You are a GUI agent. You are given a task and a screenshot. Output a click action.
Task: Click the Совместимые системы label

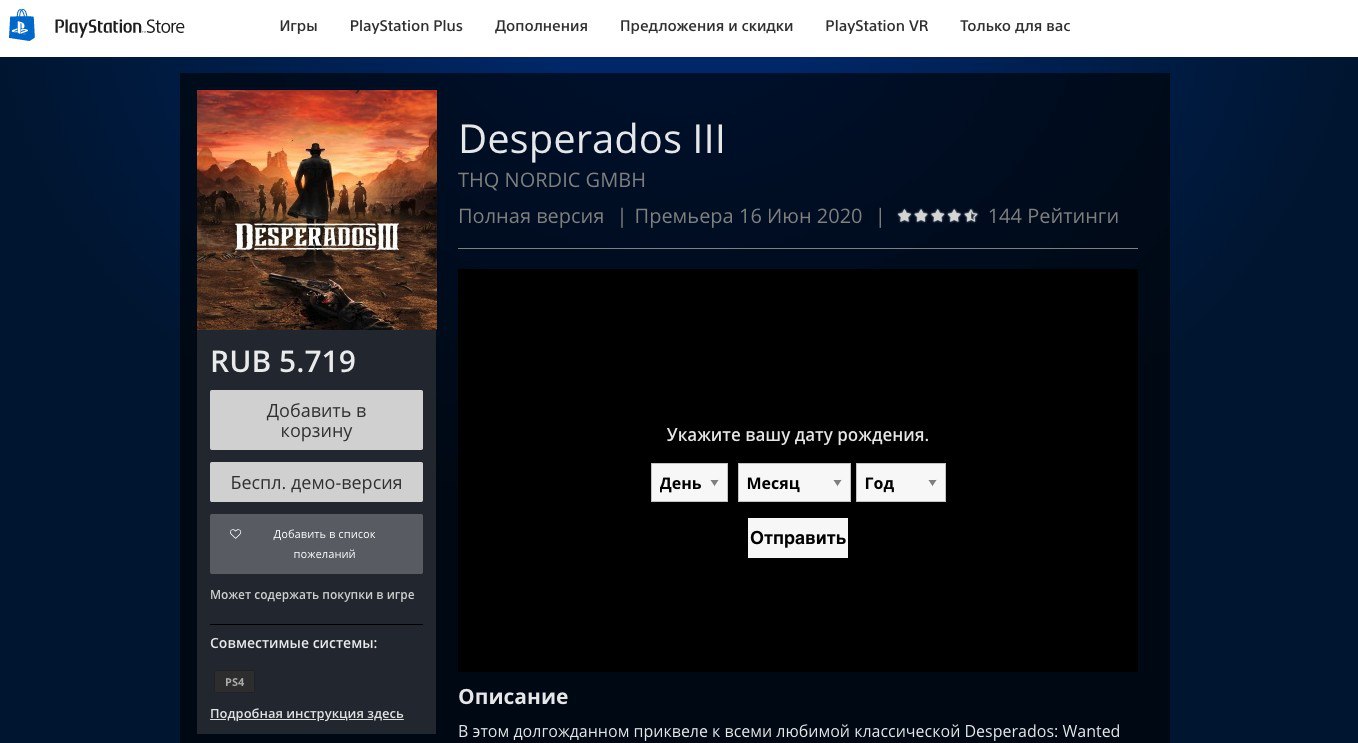[294, 643]
